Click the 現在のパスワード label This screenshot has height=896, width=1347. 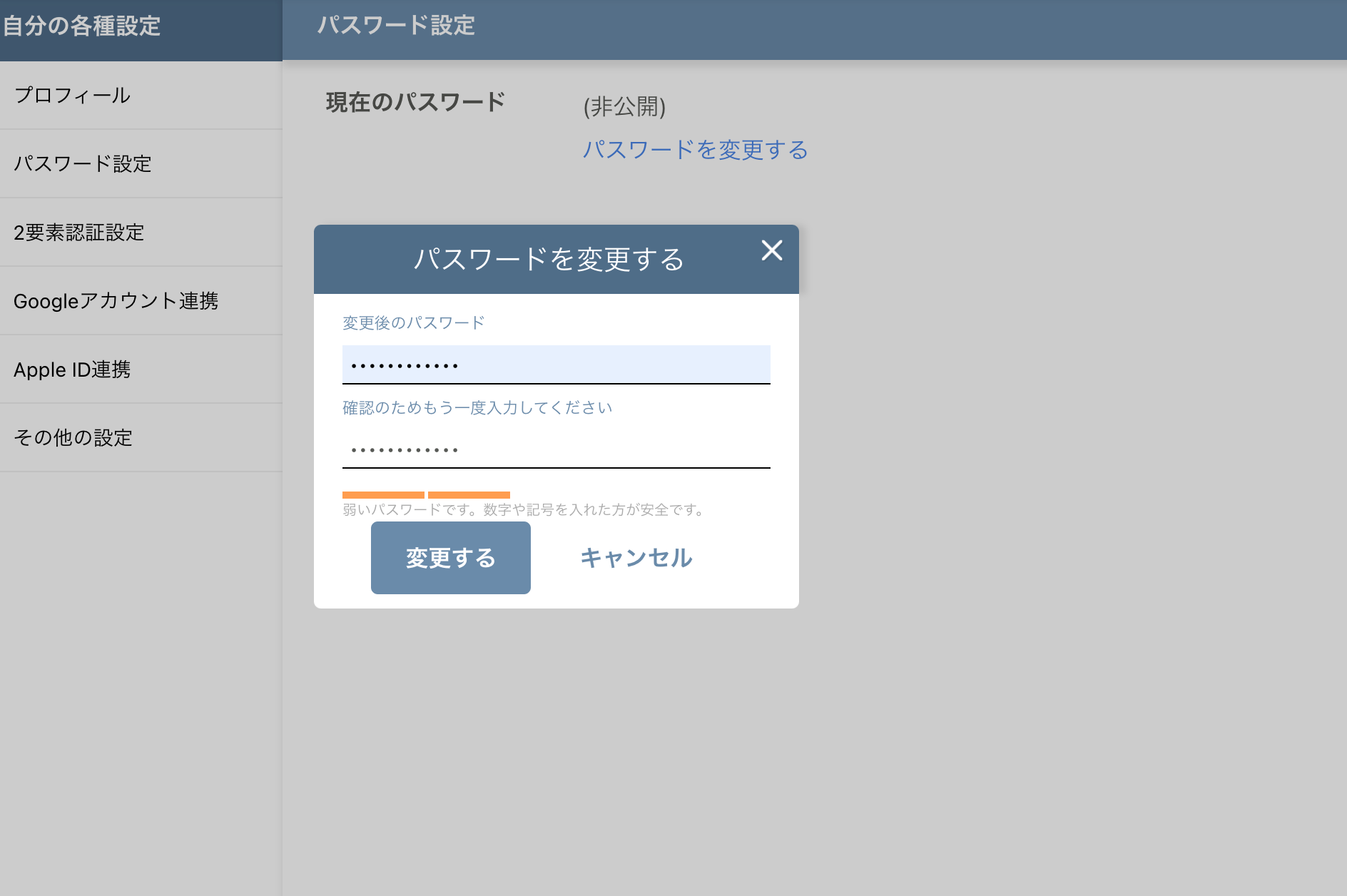[x=415, y=102]
